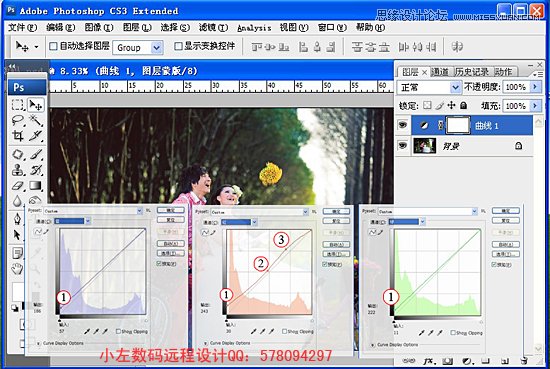Select the Move tool in the toolbox
Screen dimensions: 550x369
36,105
